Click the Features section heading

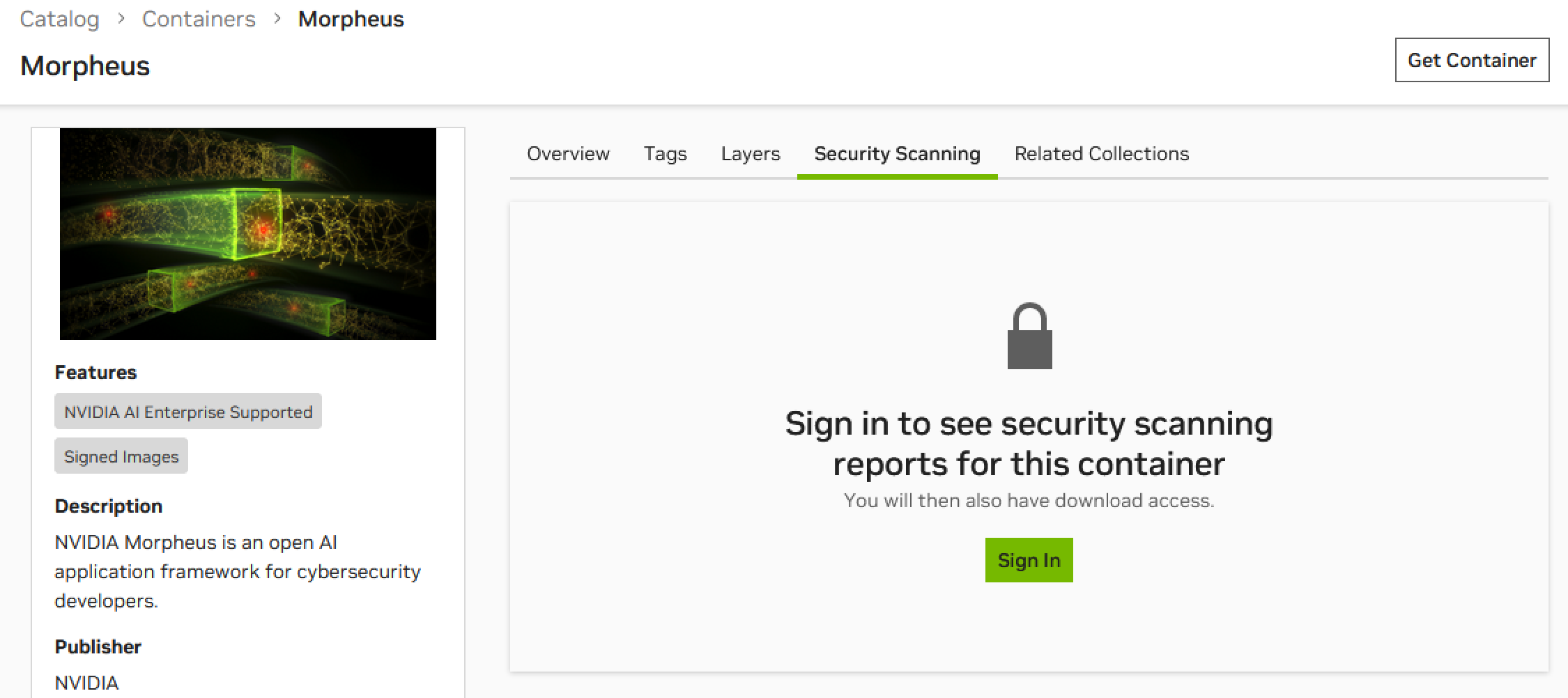click(x=95, y=372)
